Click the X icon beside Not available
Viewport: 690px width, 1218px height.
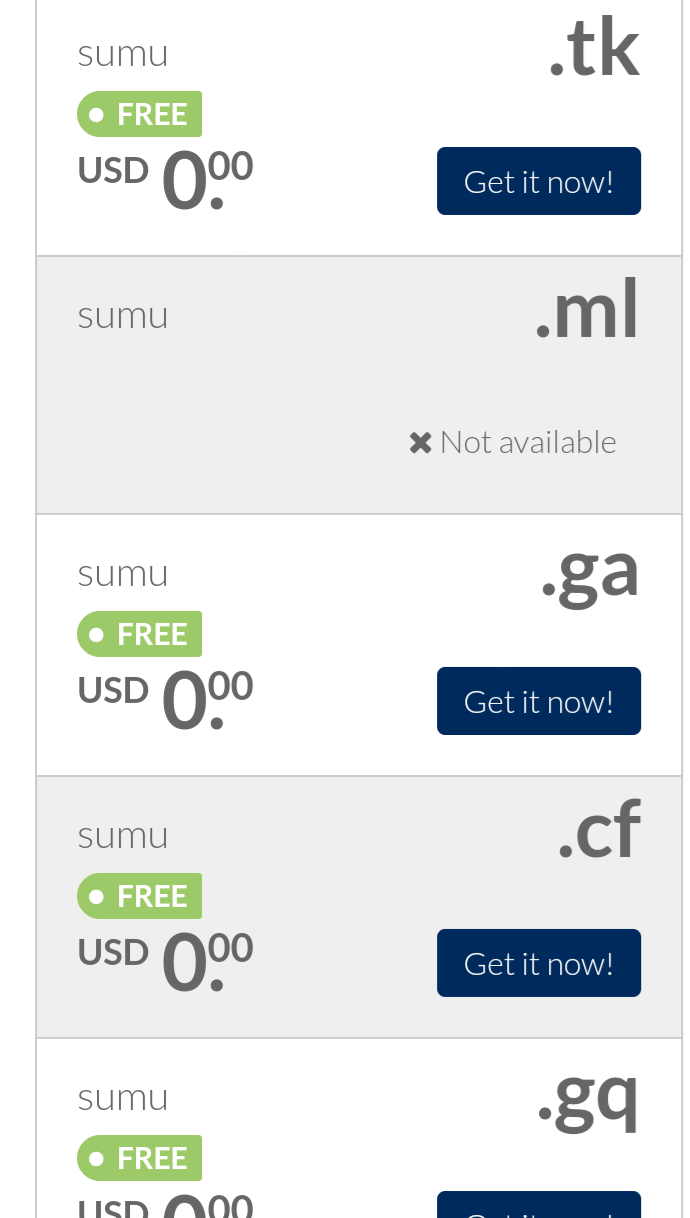pos(420,442)
